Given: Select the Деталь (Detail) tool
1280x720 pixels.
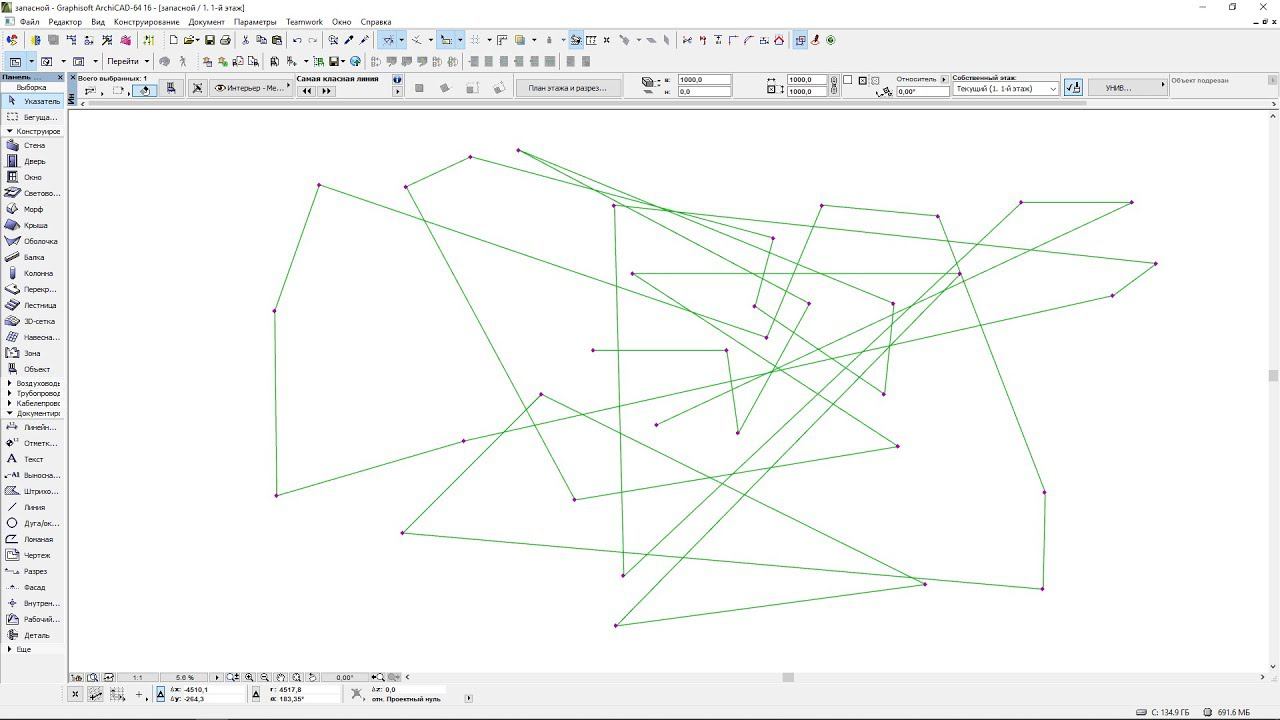Looking at the screenshot, I should pyautogui.click(x=33, y=635).
